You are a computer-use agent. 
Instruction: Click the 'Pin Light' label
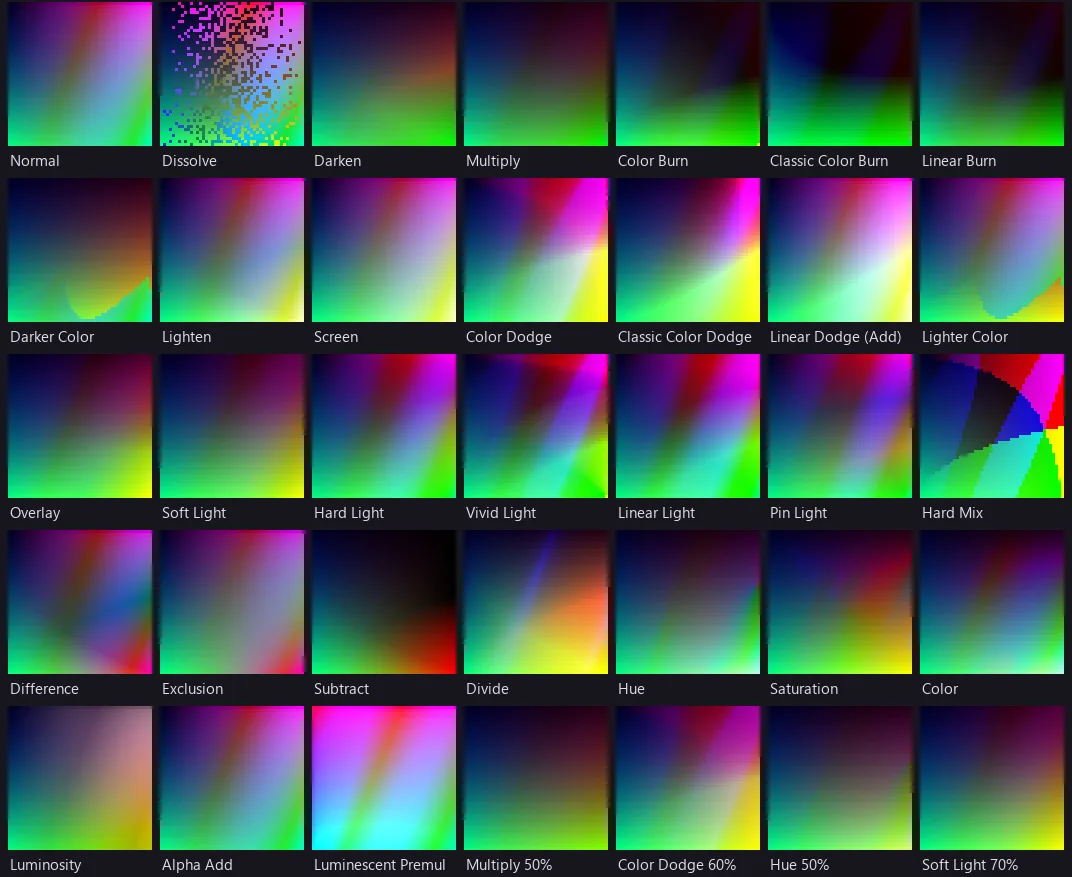pyautogui.click(x=799, y=513)
